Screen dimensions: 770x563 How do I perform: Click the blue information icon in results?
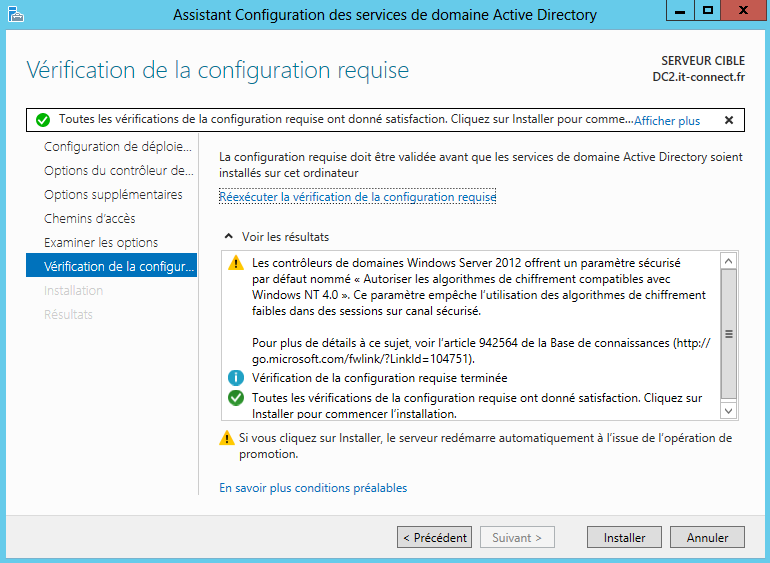coord(236,378)
